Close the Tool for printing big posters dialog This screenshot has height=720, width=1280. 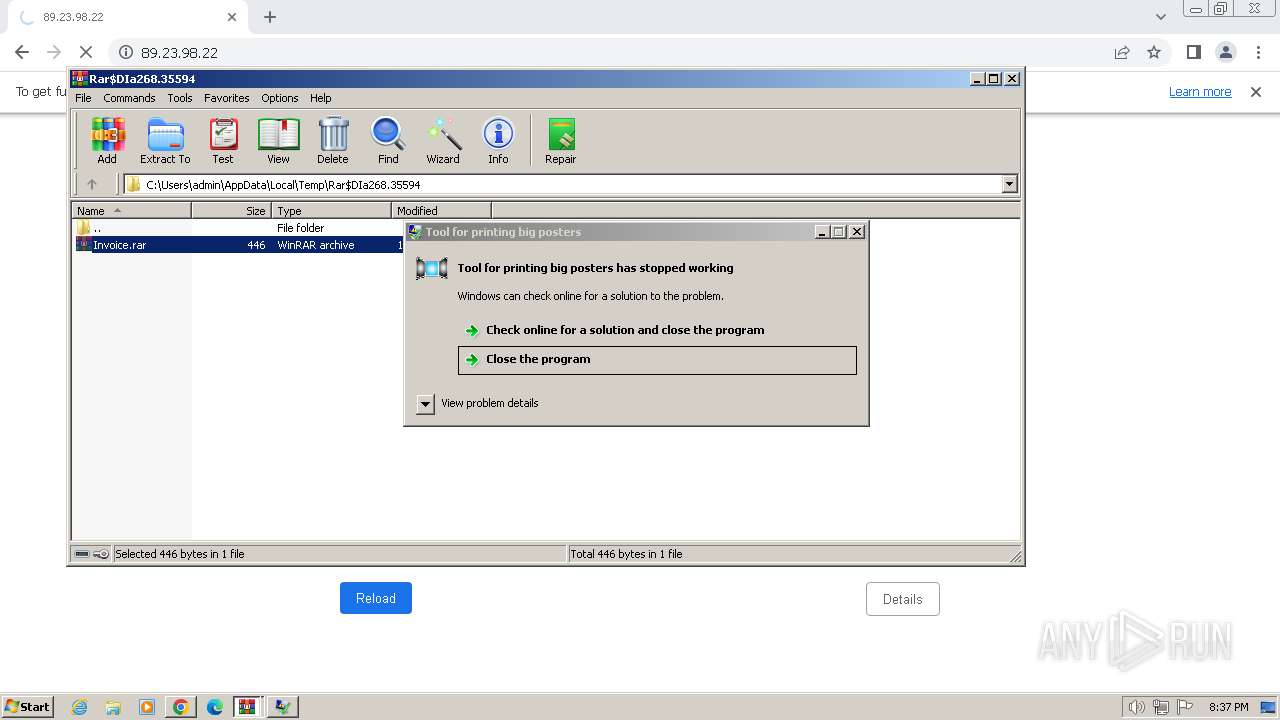(857, 231)
